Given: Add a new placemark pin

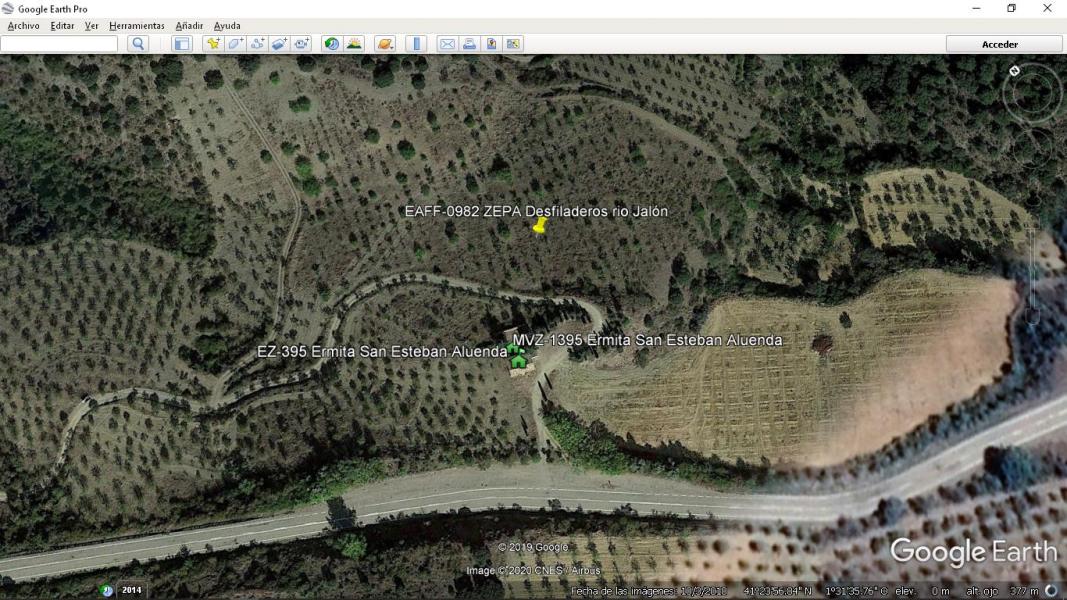Looking at the screenshot, I should click(x=212, y=44).
